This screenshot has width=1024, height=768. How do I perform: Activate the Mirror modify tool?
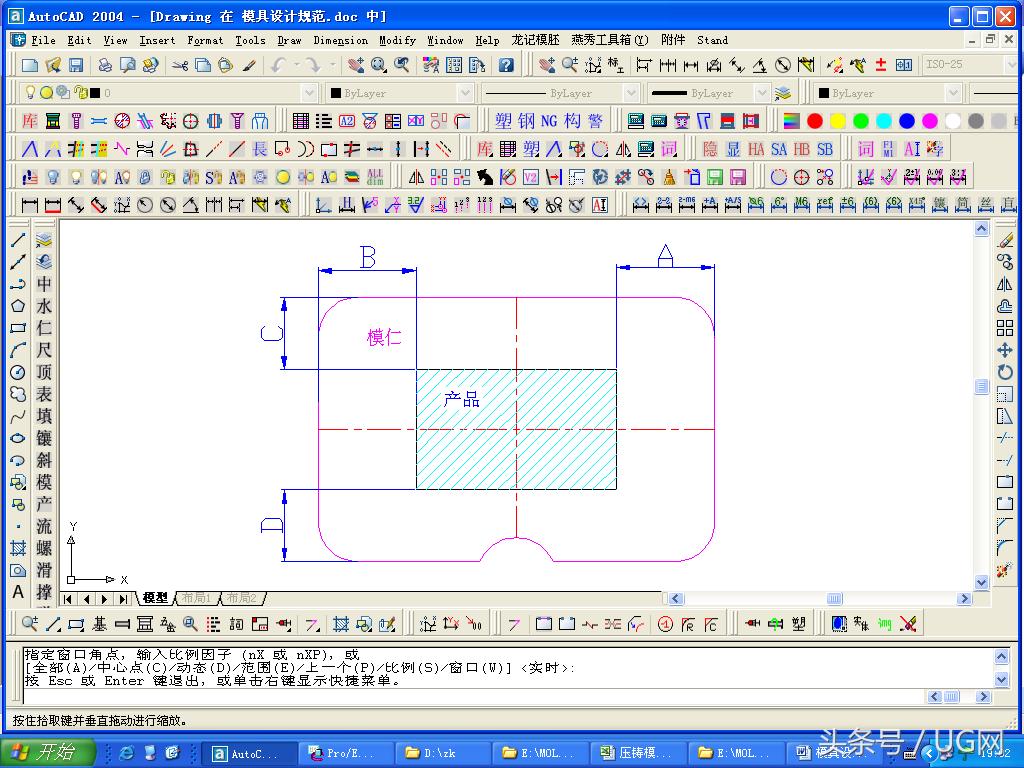[x=1005, y=284]
